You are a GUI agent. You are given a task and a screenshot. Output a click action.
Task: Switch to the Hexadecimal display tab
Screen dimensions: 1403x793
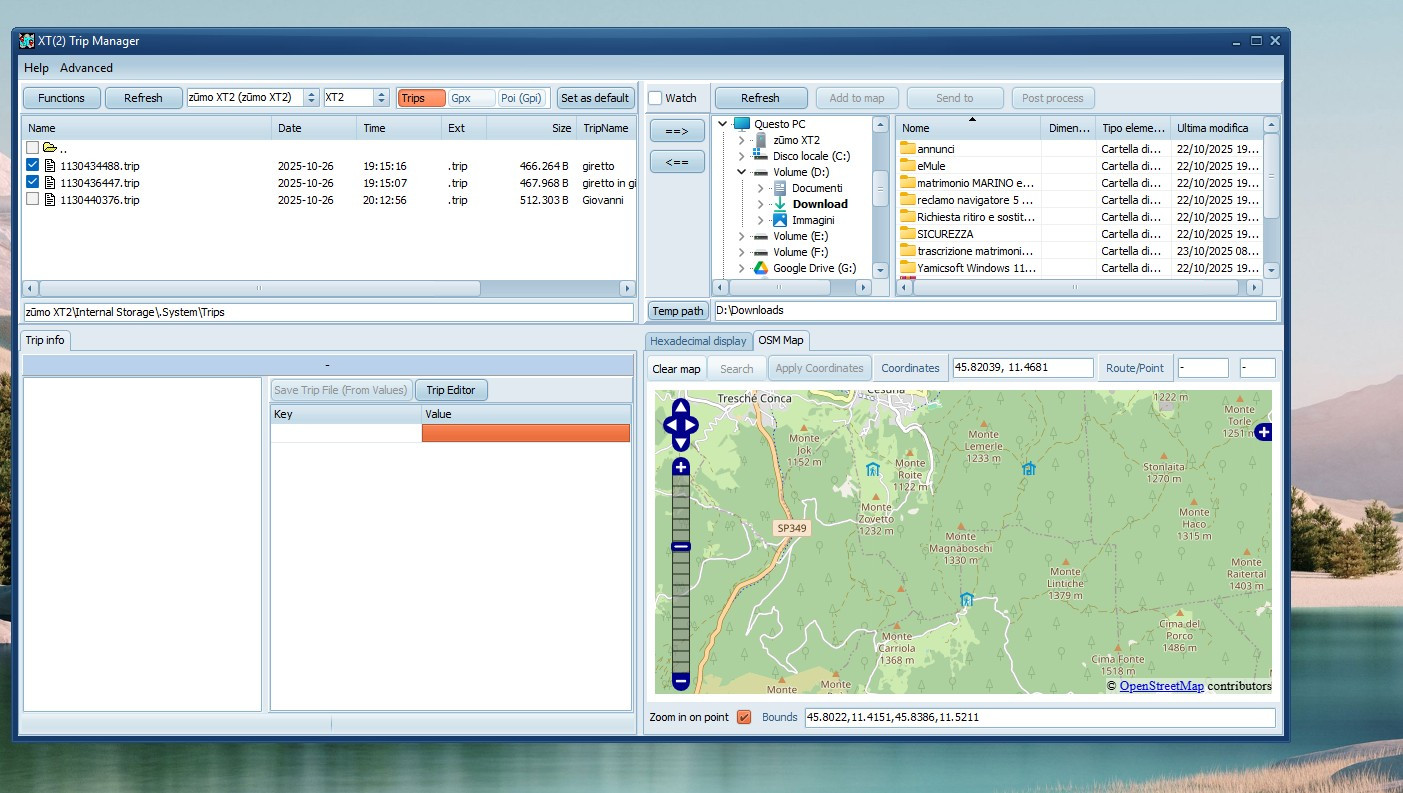coord(698,341)
